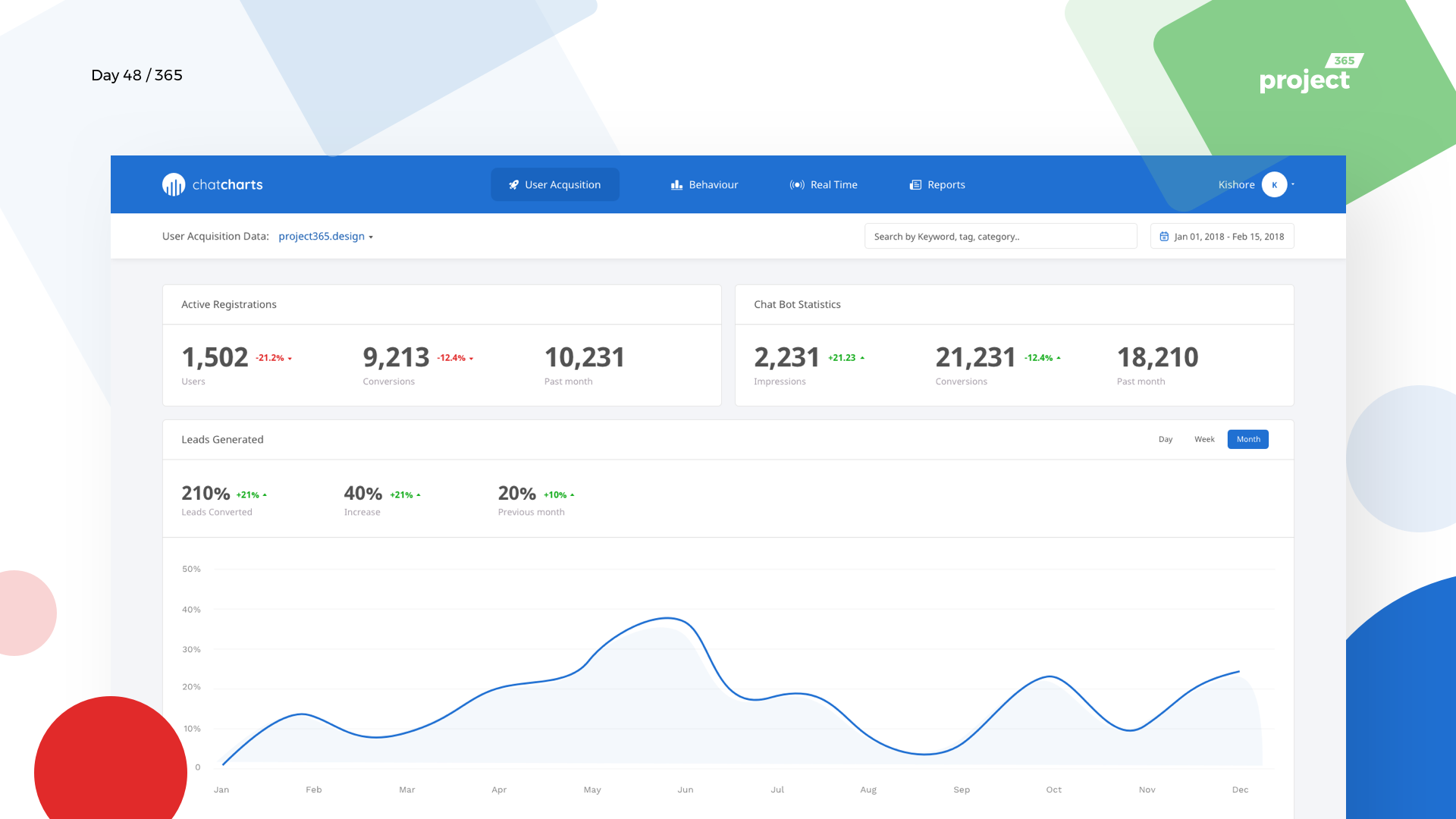The width and height of the screenshot is (1456, 819).
Task: Click the 21,231 Conversions value
Action: pos(975,357)
